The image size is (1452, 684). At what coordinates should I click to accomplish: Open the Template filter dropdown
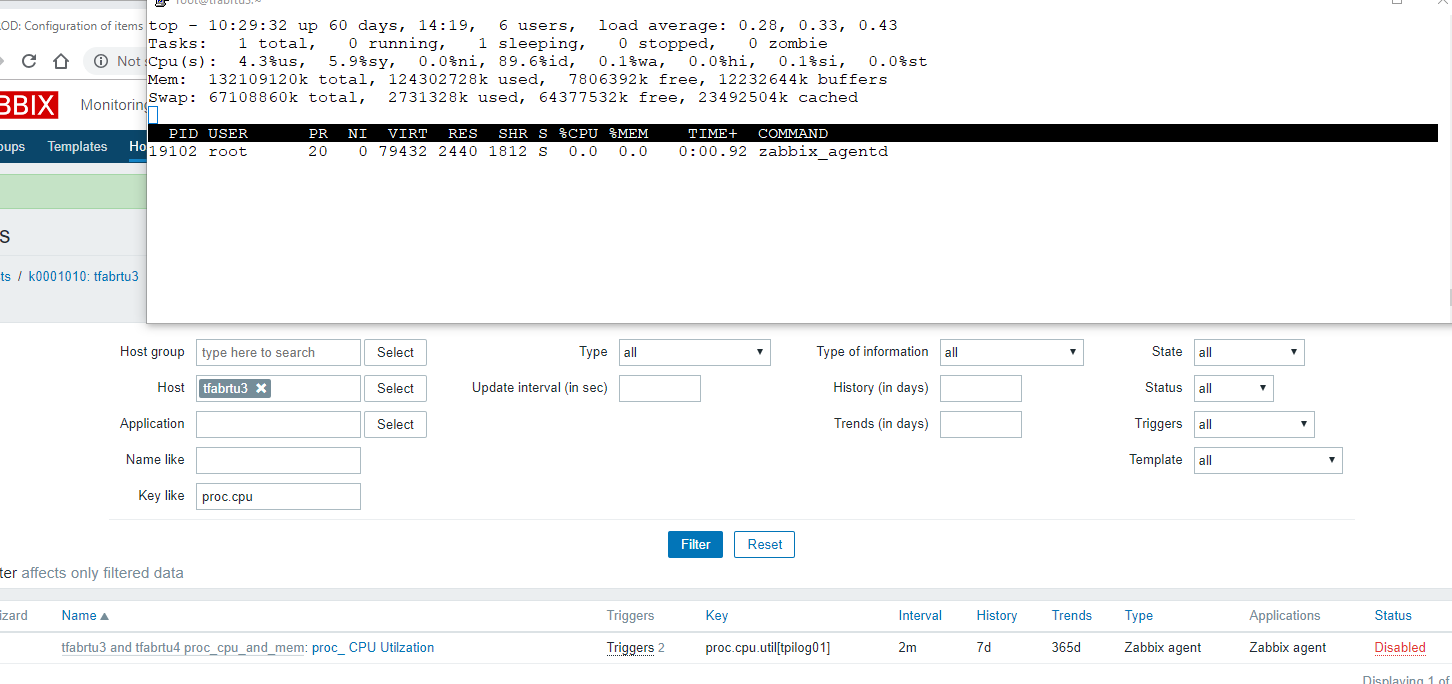[x=1268, y=460]
